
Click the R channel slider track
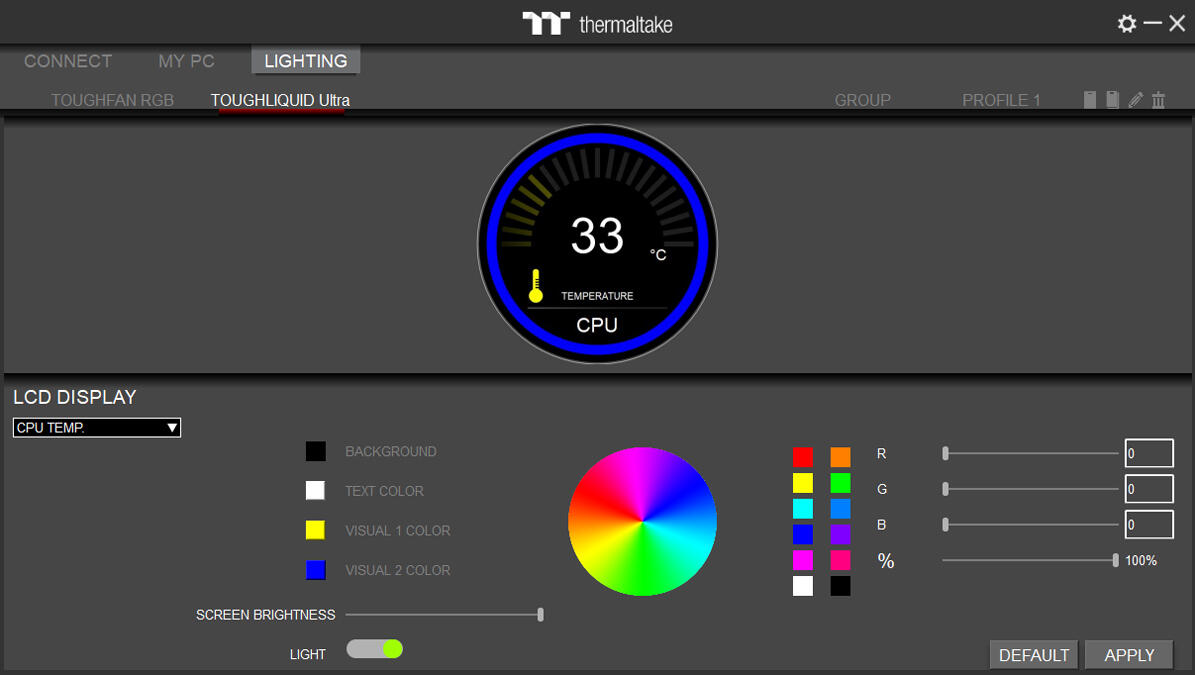(x=1030, y=453)
